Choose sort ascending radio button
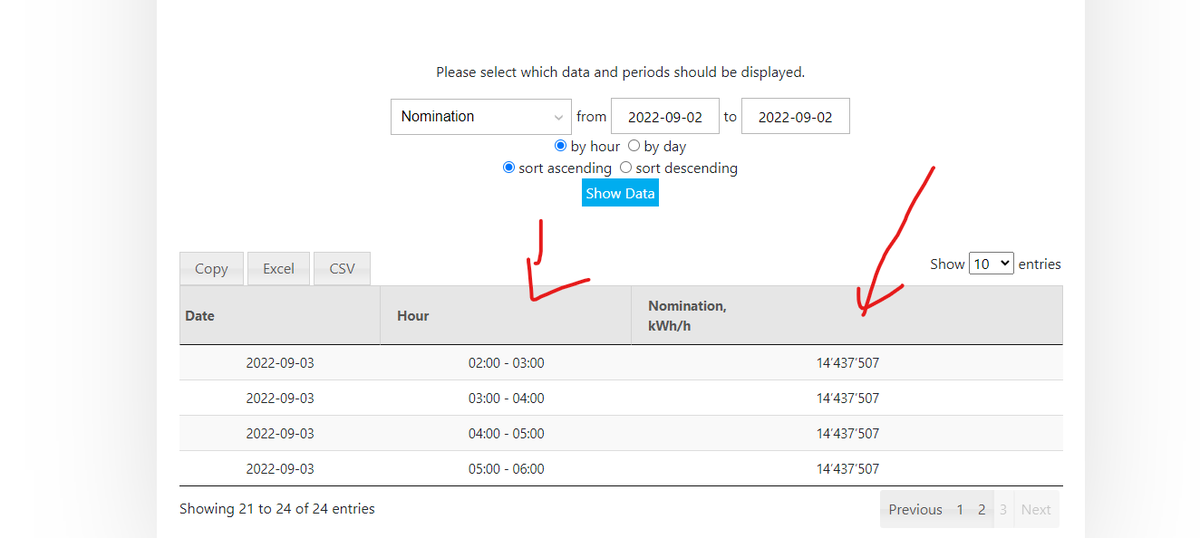 click(509, 168)
